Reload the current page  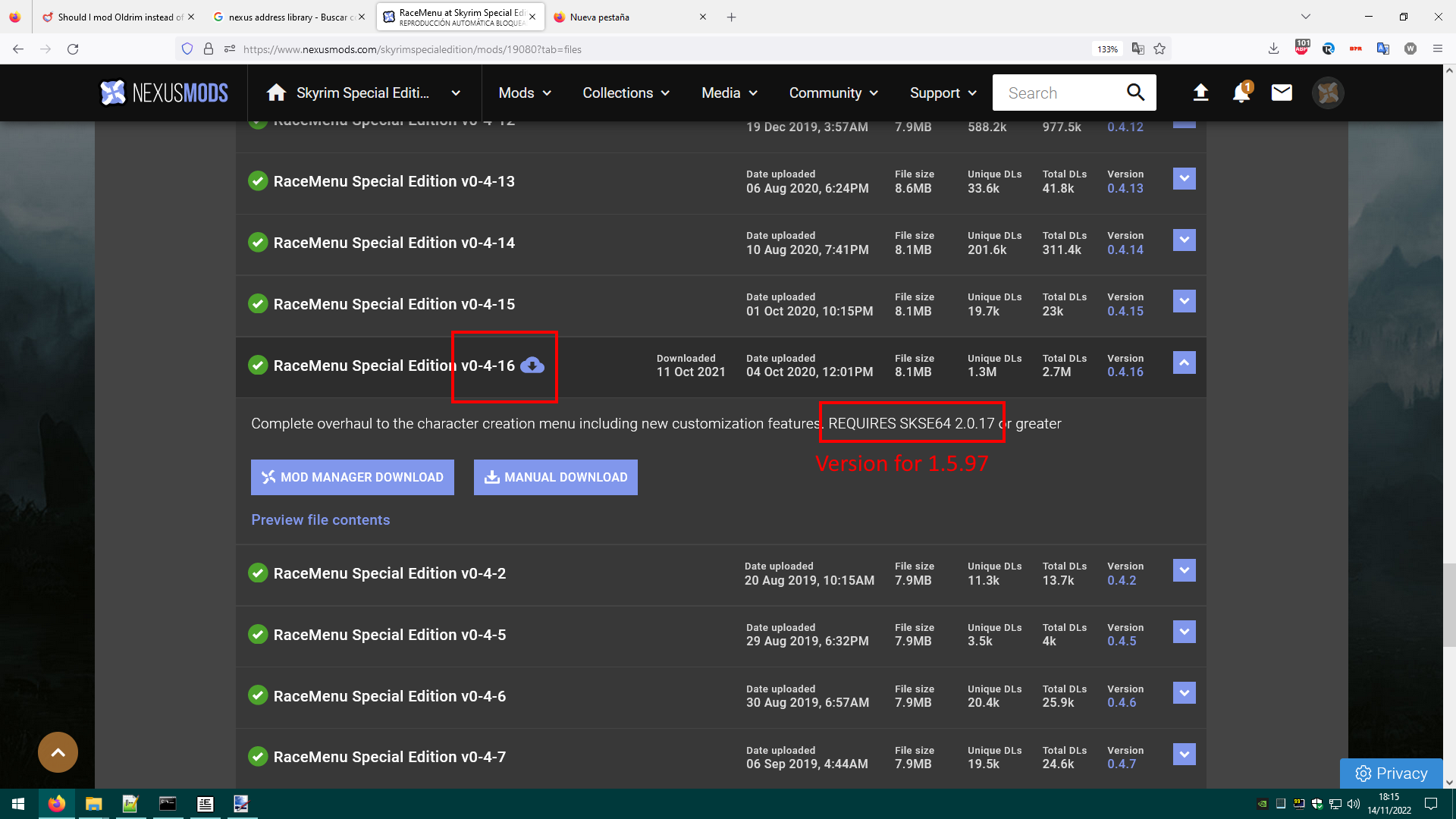73,49
